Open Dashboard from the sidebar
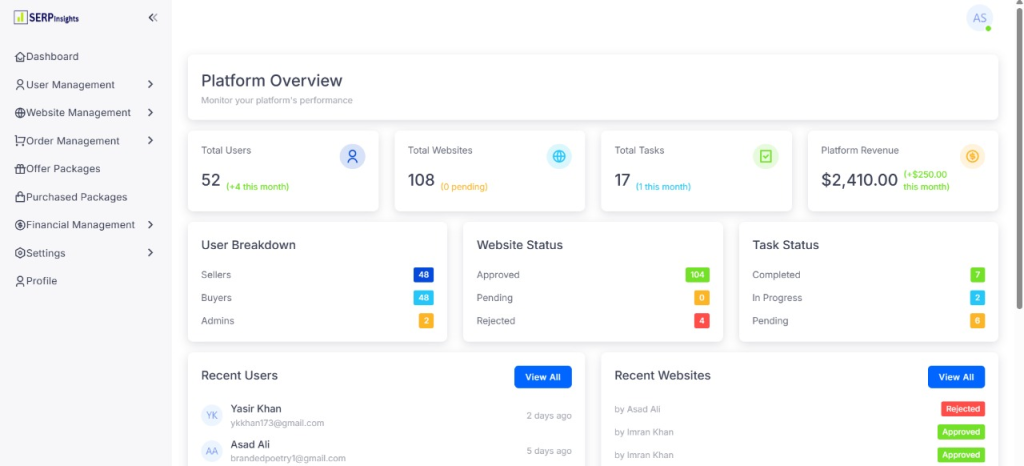The image size is (1024, 466). 52,57
